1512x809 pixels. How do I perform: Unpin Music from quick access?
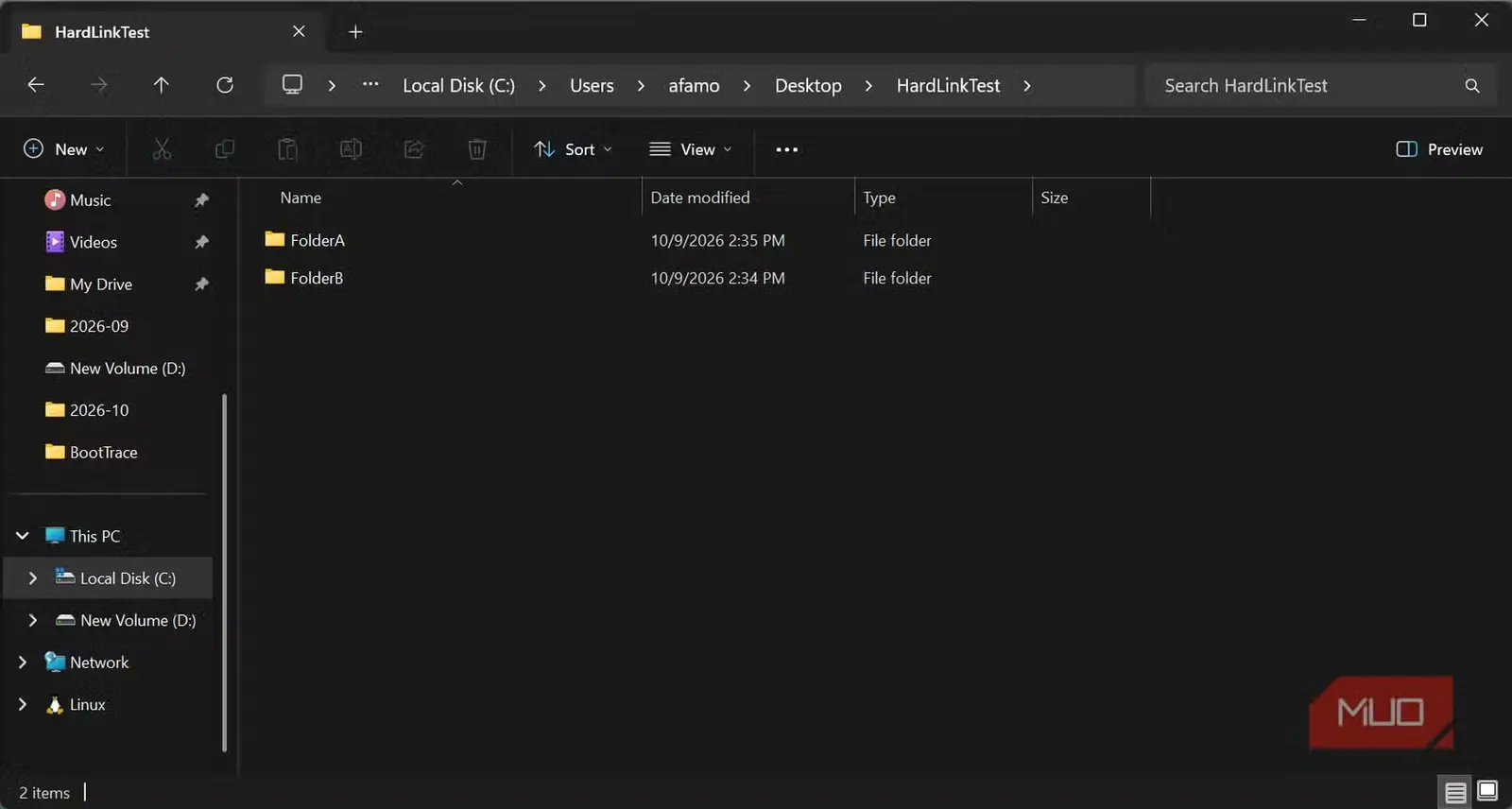coord(201,200)
